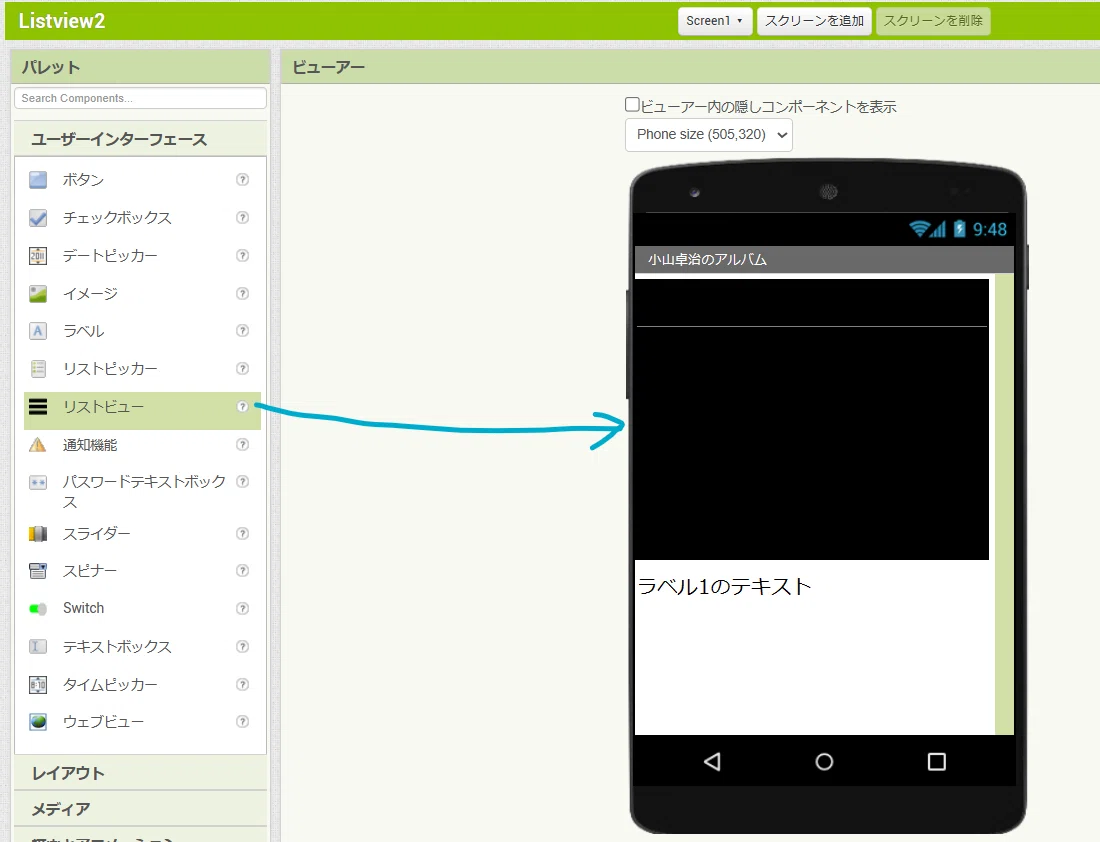This screenshot has width=1100, height=842.
Task: Open help for ボタン component
Action: tap(243, 180)
